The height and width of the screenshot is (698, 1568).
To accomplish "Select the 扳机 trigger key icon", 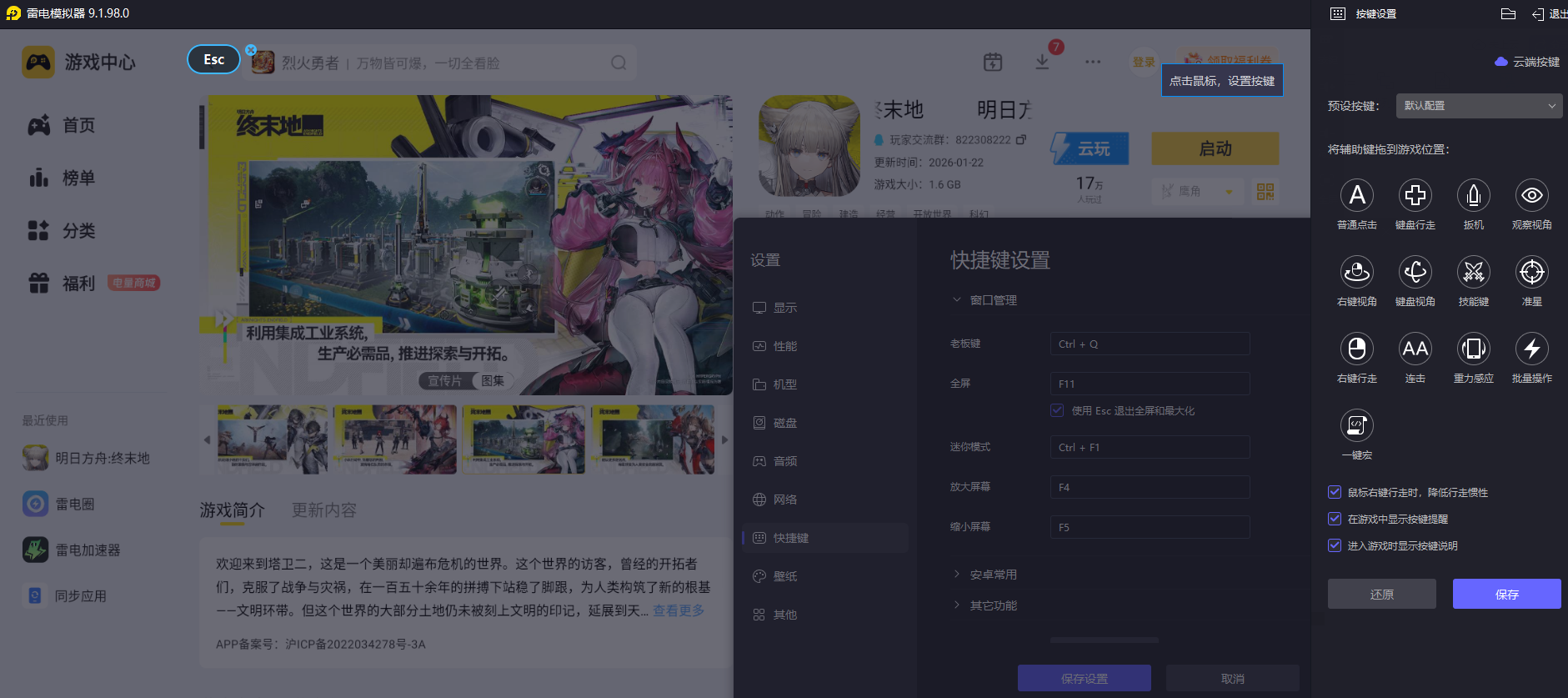I will (1474, 195).
